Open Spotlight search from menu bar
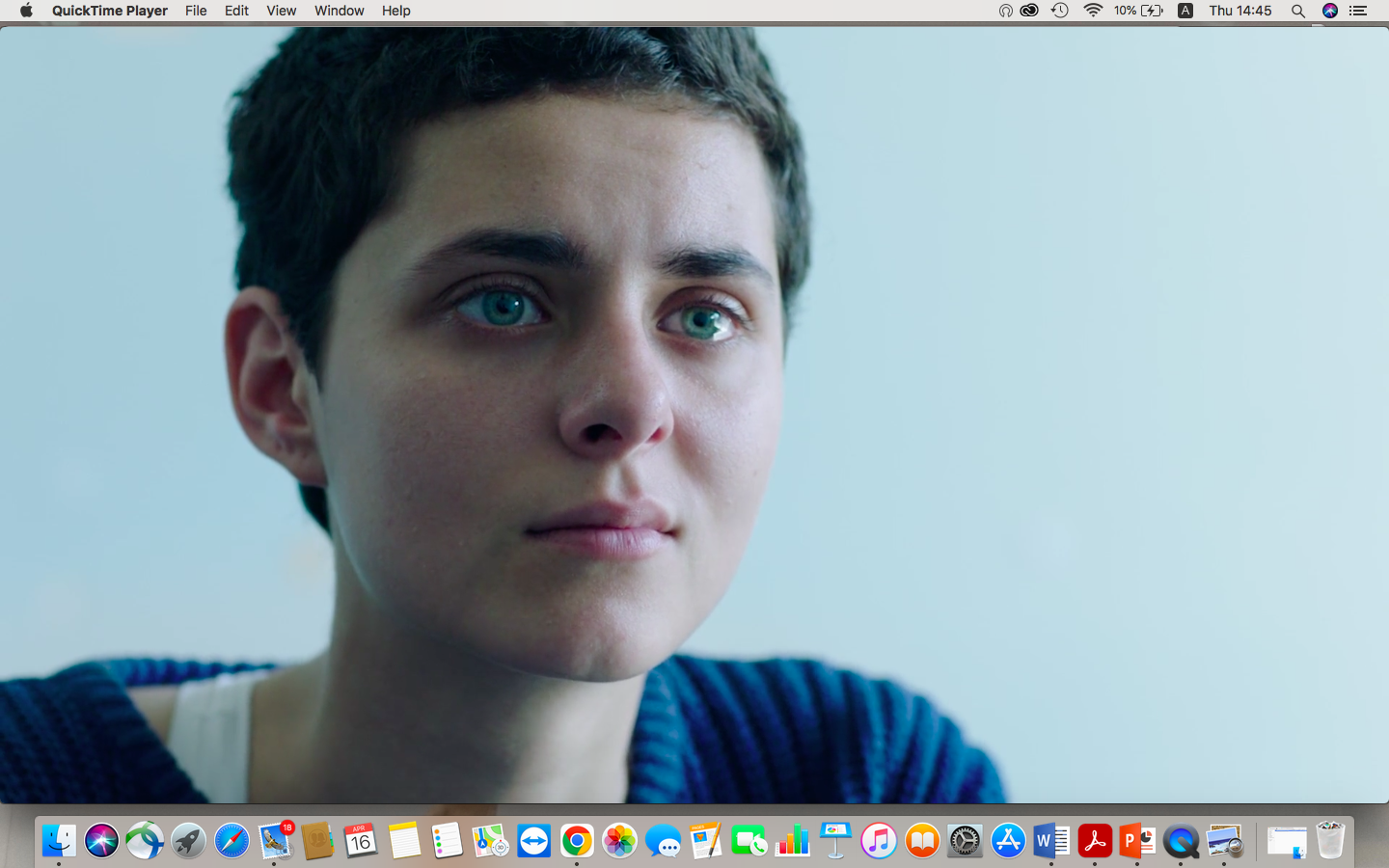The height and width of the screenshot is (868, 1389). (x=1298, y=11)
